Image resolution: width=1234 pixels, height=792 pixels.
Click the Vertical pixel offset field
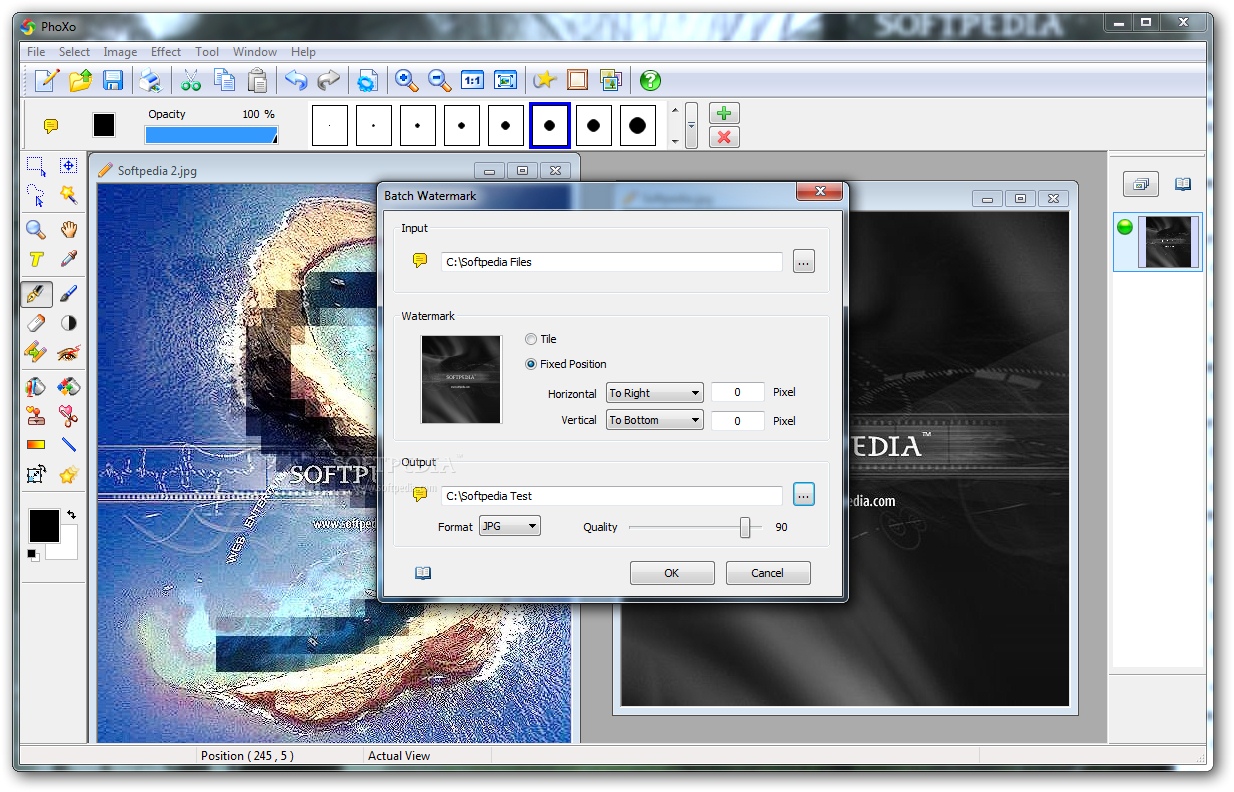coord(738,421)
